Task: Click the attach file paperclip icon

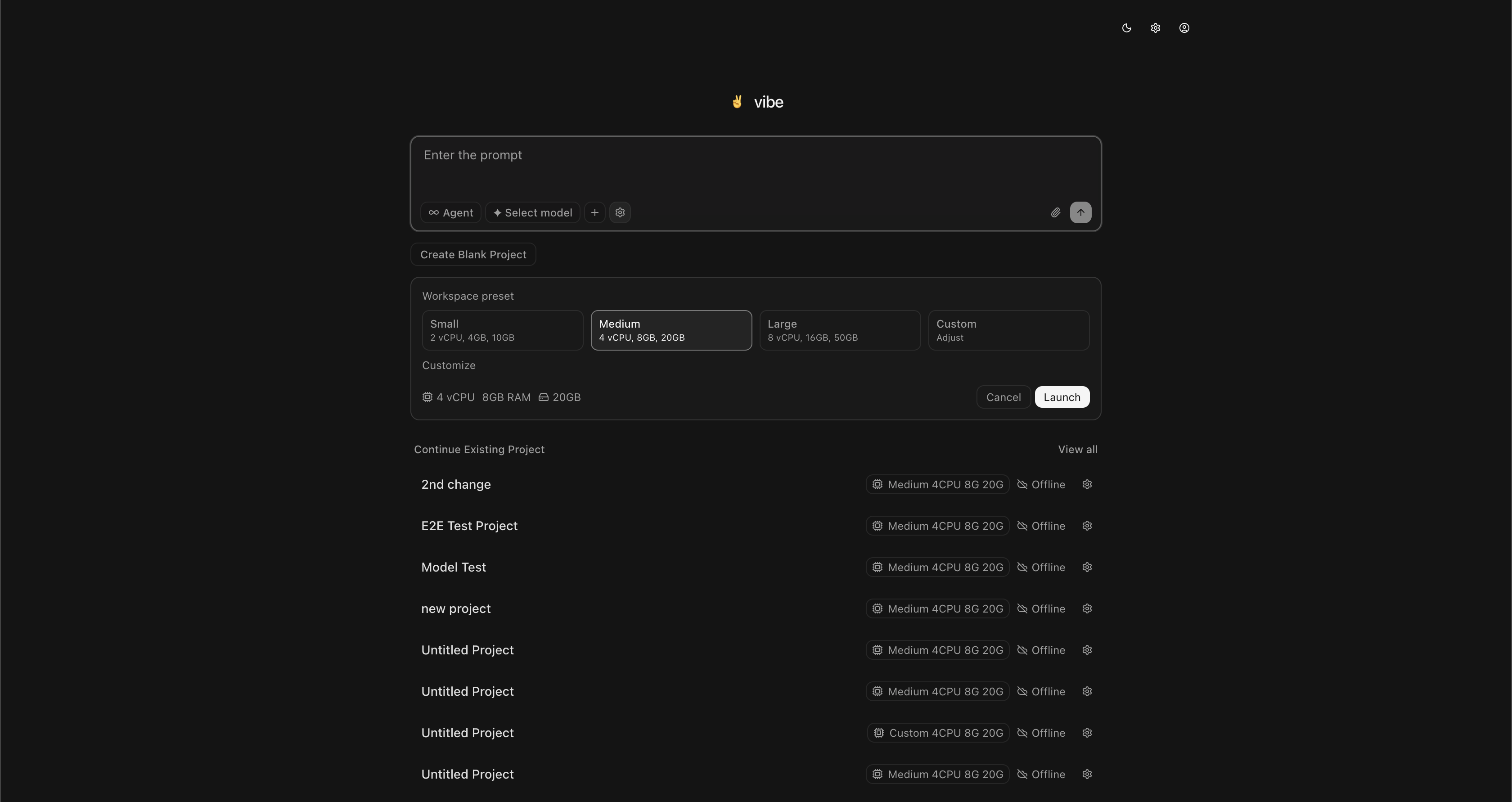Action: 1055,212
